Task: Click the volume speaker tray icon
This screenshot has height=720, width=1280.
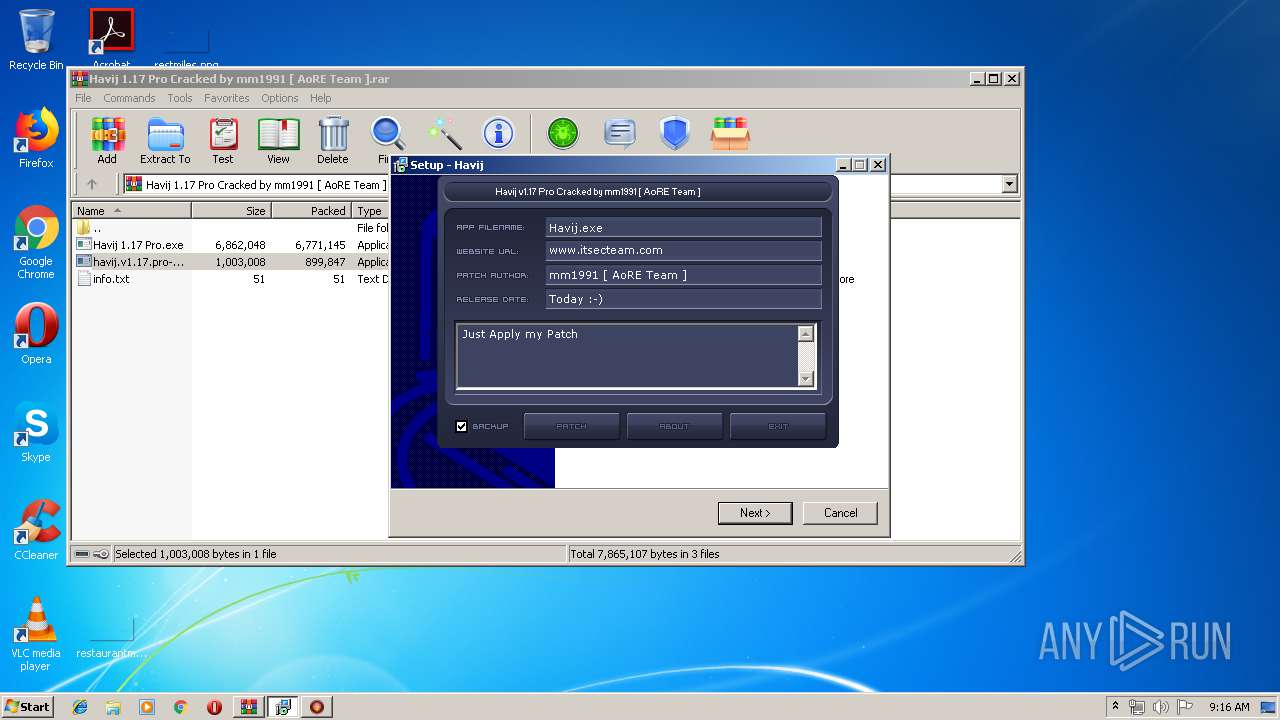Action: pos(1158,707)
